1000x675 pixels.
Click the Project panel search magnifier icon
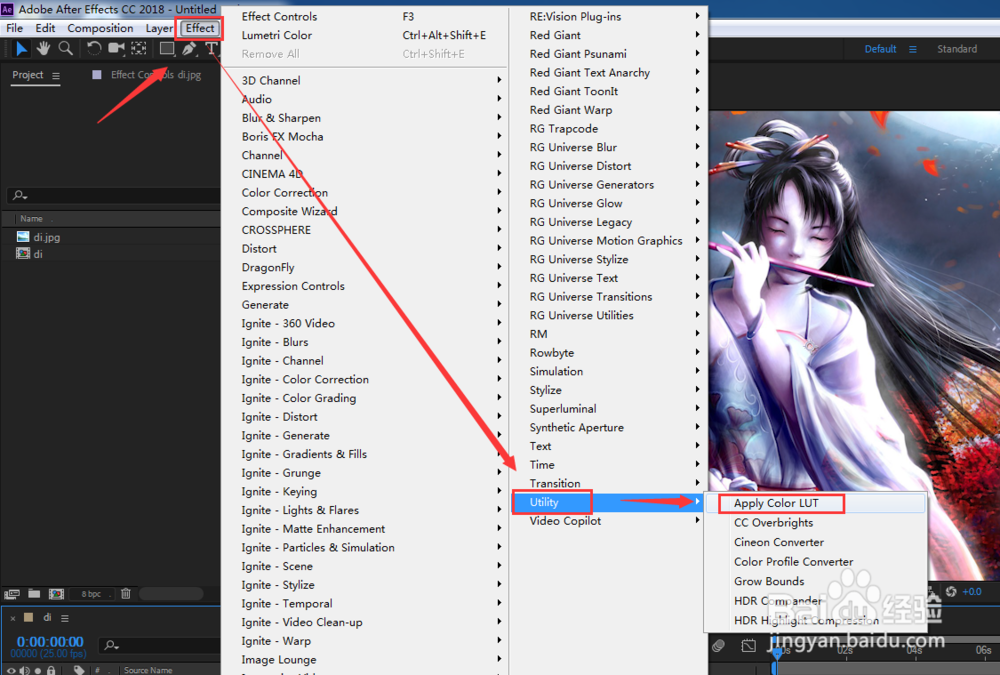tap(20, 195)
